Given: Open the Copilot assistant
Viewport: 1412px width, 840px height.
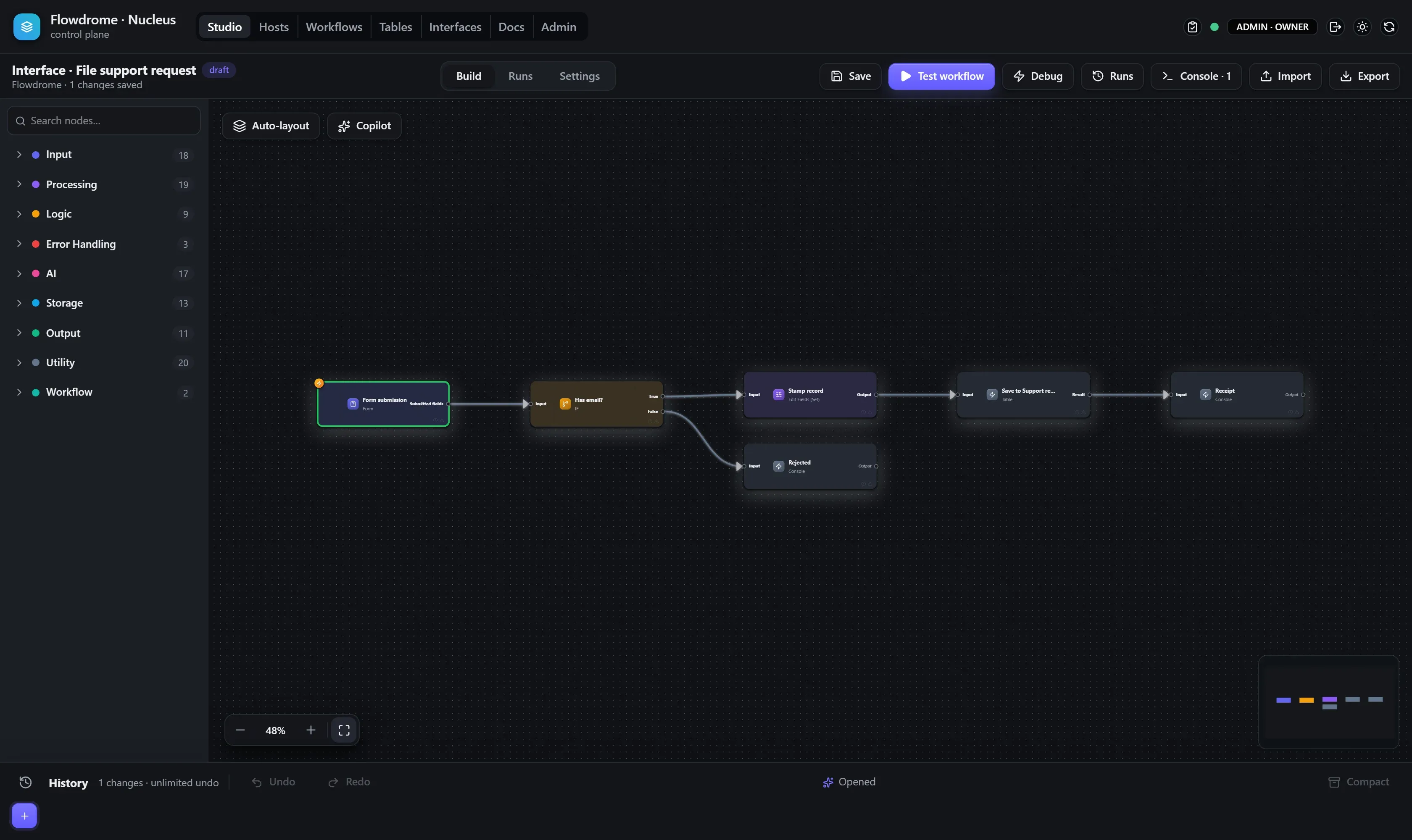Looking at the screenshot, I should [x=364, y=126].
